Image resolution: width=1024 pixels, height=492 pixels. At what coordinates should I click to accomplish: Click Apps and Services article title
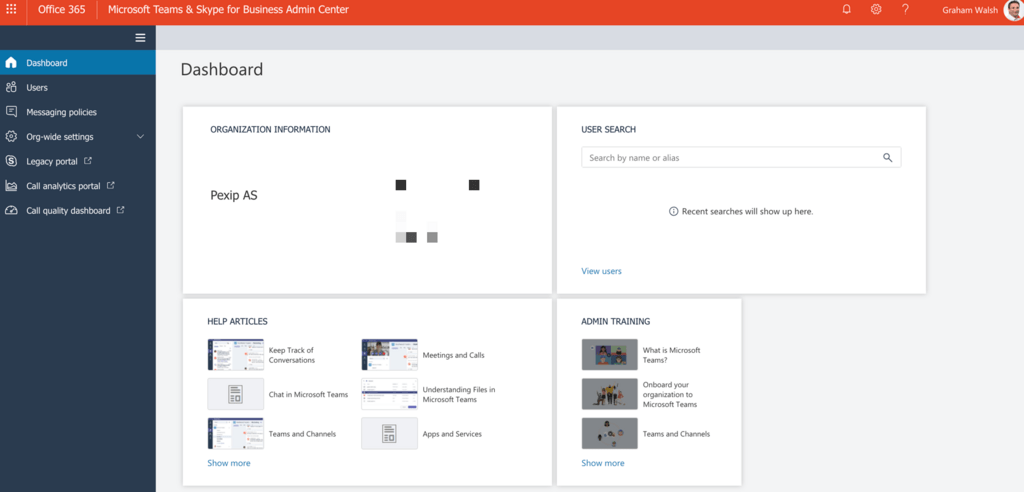[x=452, y=434]
